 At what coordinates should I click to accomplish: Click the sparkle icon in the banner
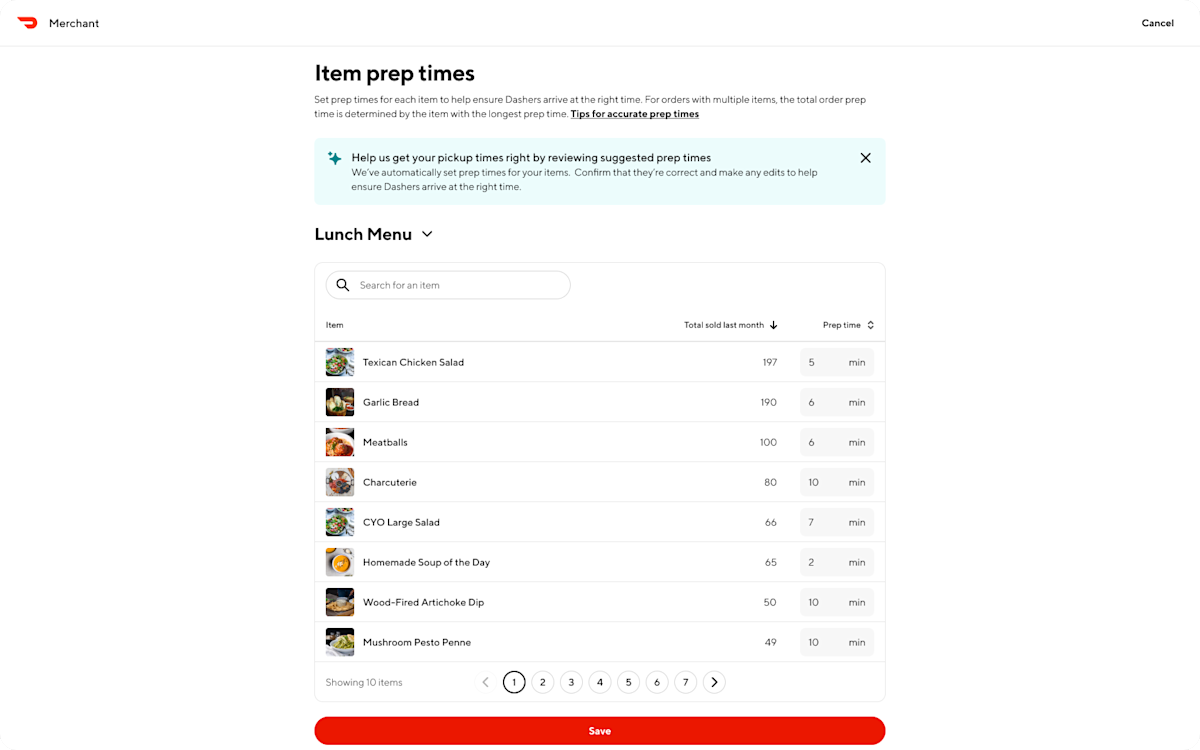(x=334, y=158)
